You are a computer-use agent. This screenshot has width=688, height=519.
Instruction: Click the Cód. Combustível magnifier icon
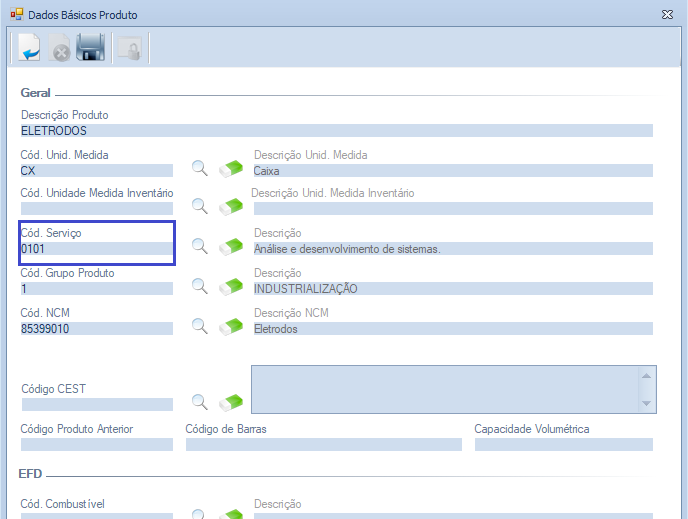199,514
